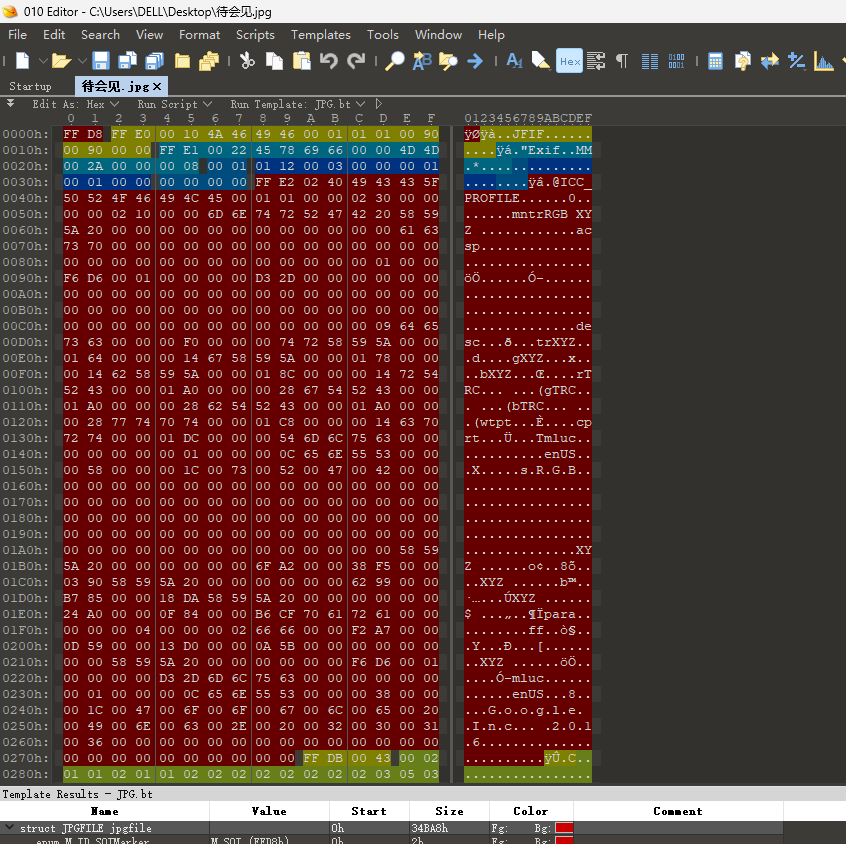846x844 pixels.
Task: Open the calculator tool
Action: [715, 61]
